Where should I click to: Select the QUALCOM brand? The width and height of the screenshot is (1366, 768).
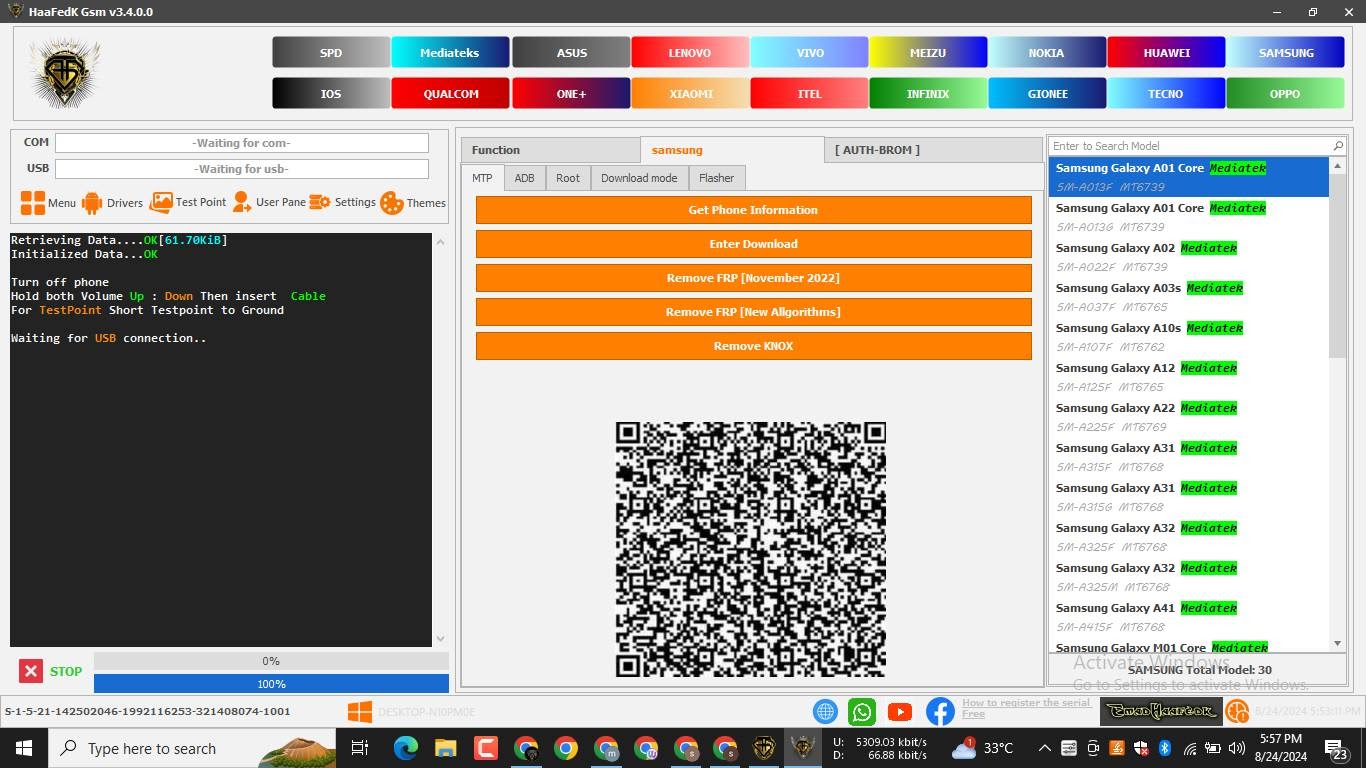[450, 93]
